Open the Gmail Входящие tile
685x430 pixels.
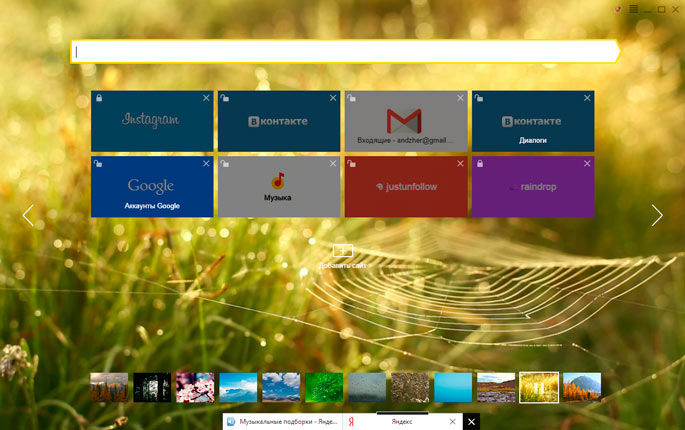pos(406,121)
